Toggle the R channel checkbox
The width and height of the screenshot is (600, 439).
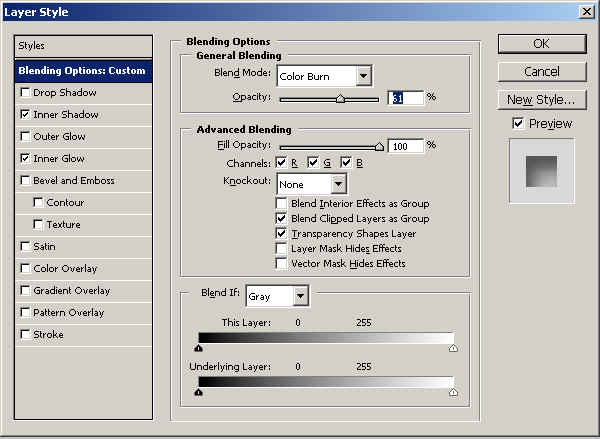(x=281, y=163)
